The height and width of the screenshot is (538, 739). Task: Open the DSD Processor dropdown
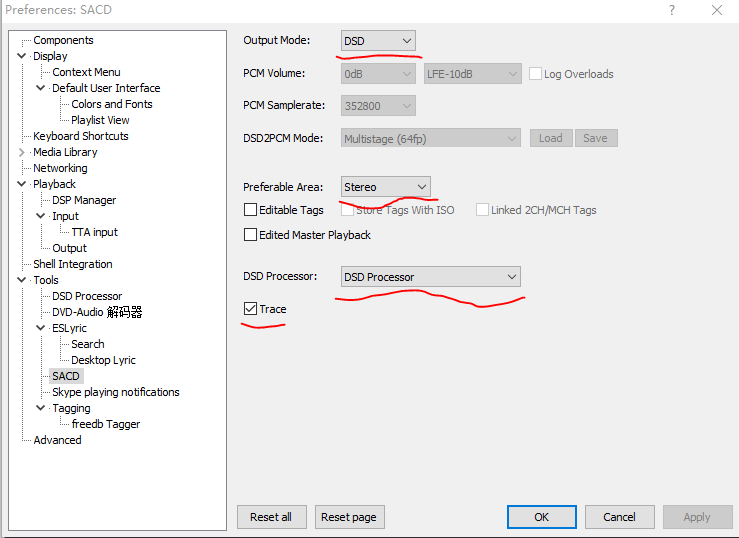(x=430, y=277)
